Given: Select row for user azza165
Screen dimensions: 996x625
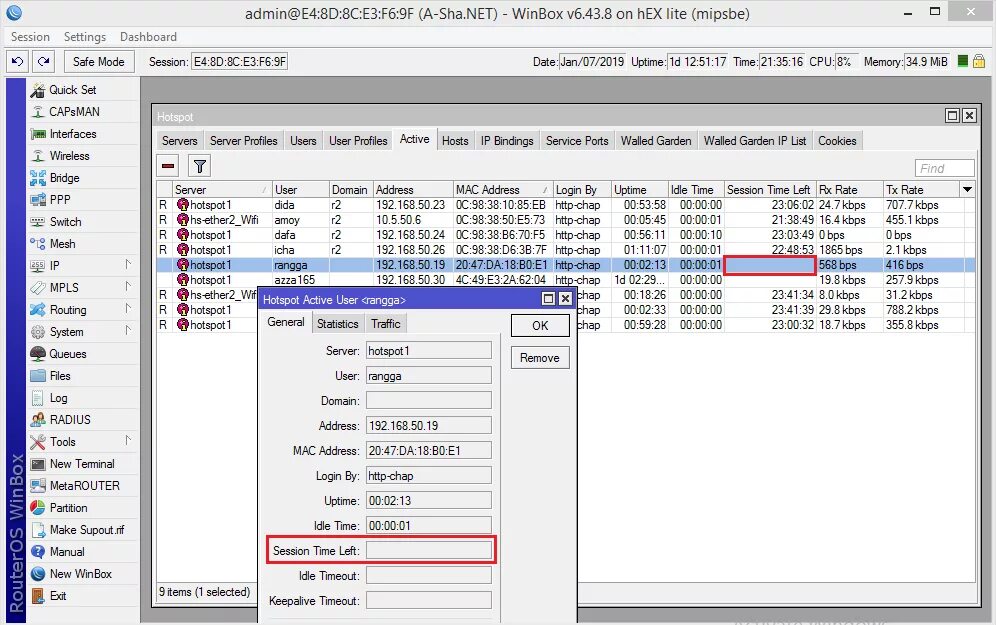Looking at the screenshot, I should [565, 280].
